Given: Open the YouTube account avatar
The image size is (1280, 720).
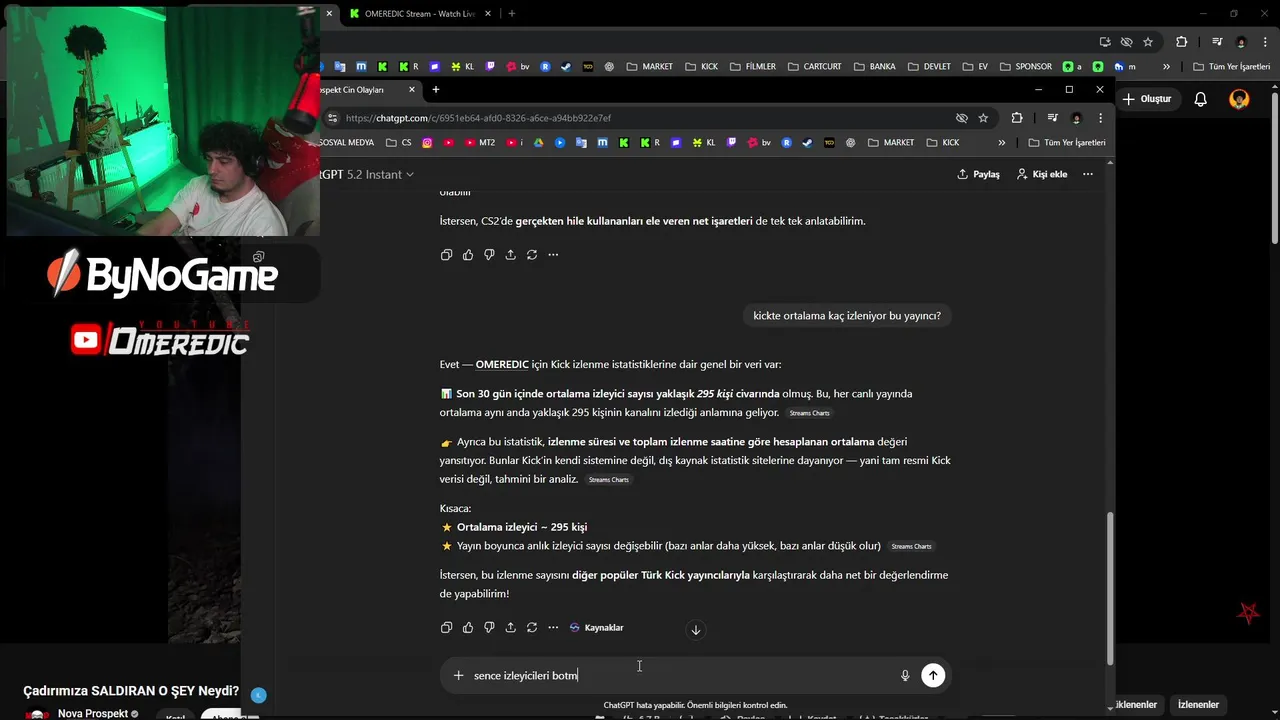Looking at the screenshot, I should click(x=1239, y=99).
